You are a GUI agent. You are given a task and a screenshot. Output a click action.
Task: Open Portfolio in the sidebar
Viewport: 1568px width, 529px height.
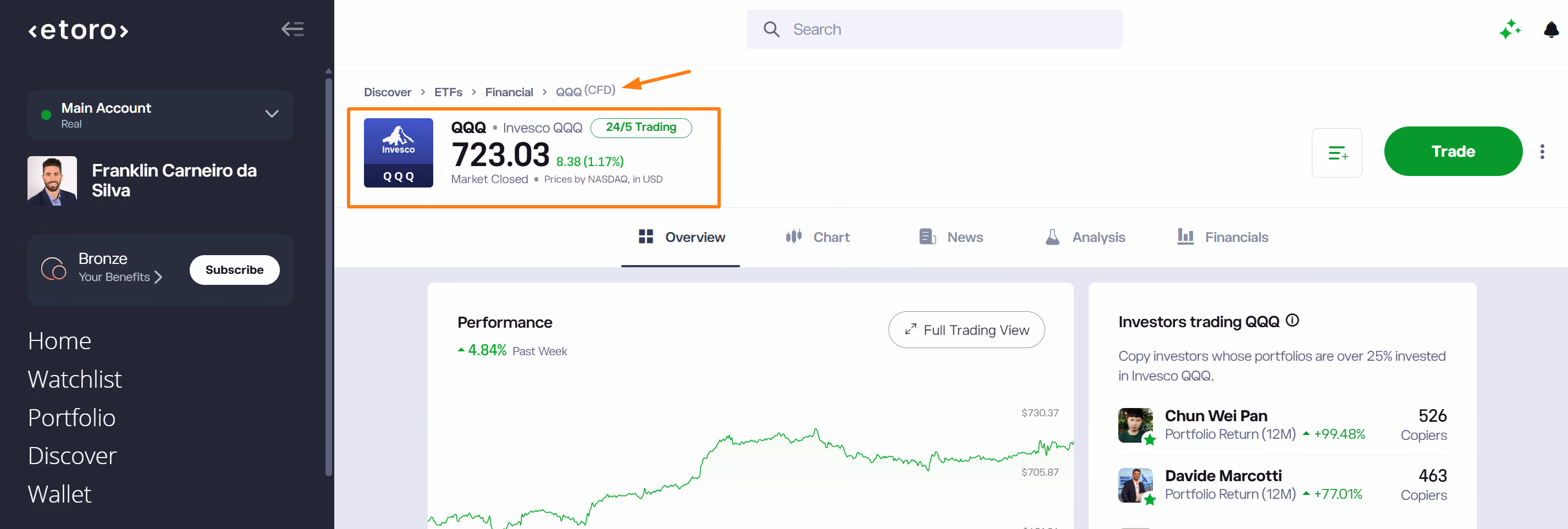point(72,417)
